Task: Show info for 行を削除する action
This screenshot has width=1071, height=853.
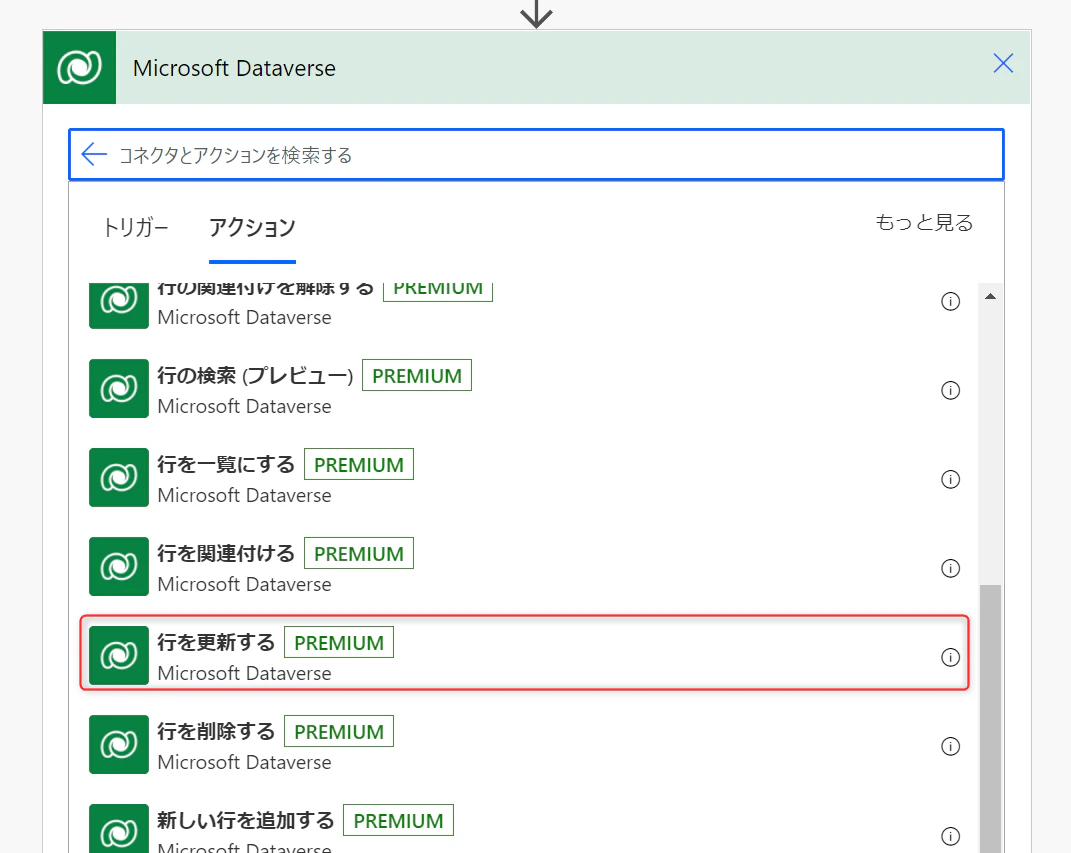Action: [x=950, y=746]
